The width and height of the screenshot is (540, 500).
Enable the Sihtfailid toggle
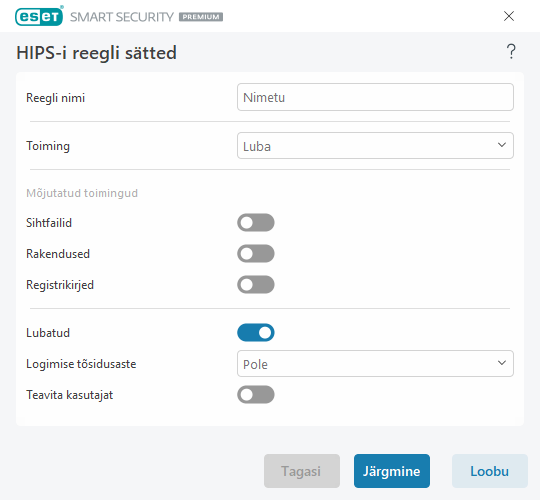pos(256,222)
